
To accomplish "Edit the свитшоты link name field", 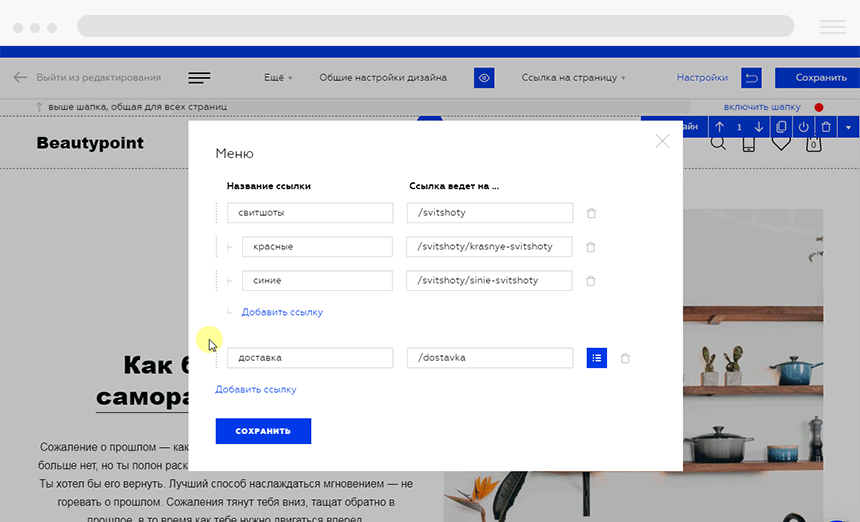I will click(x=310, y=213).
